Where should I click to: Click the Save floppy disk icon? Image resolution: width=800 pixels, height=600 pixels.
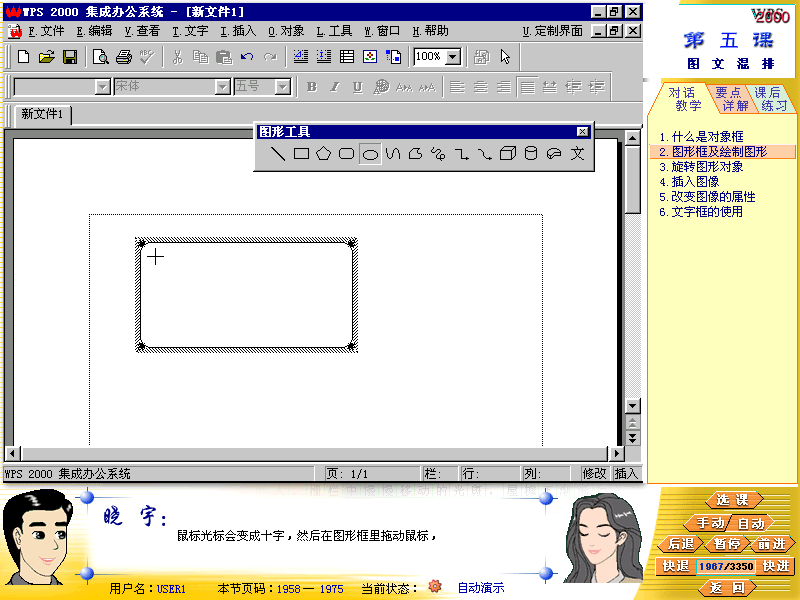[70, 57]
